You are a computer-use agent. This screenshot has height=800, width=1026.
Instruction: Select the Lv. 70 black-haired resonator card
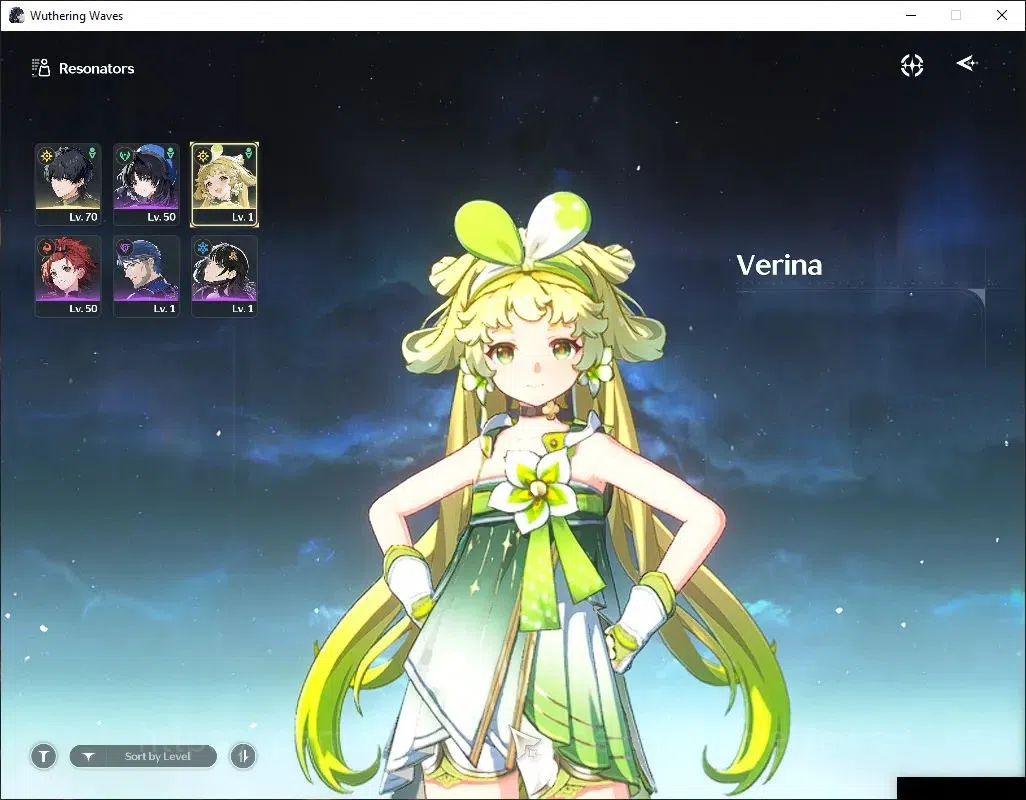(68, 184)
